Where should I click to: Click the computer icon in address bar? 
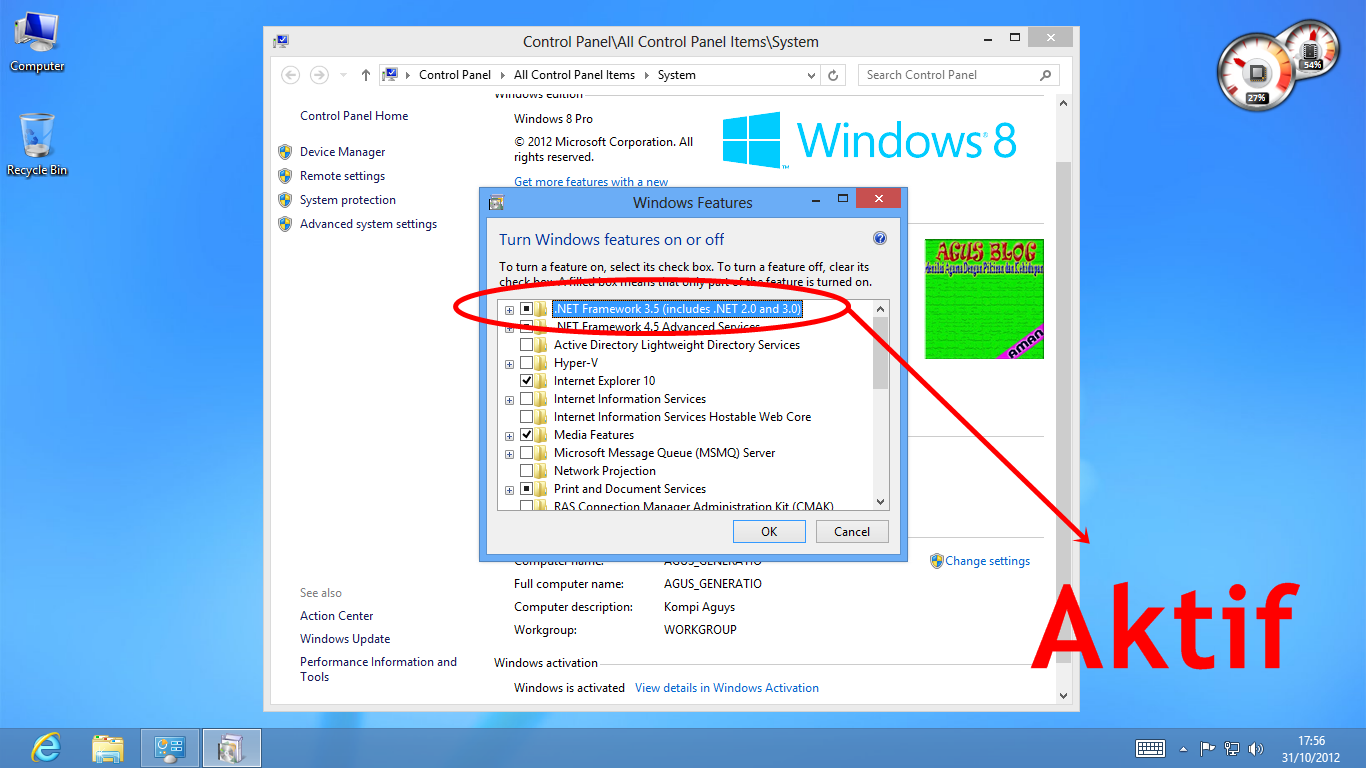click(x=391, y=75)
